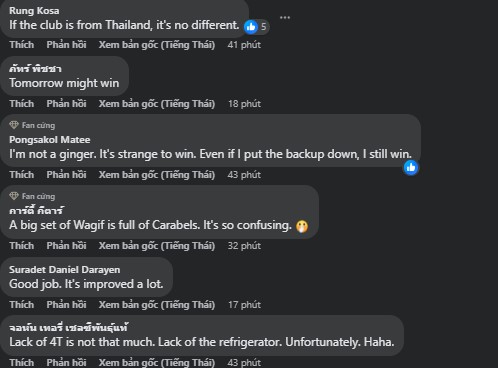Open จอห์น เทอรี่ เชลซีพันธุ์แท้ profile name
The height and width of the screenshot is (368, 498).
point(68,328)
